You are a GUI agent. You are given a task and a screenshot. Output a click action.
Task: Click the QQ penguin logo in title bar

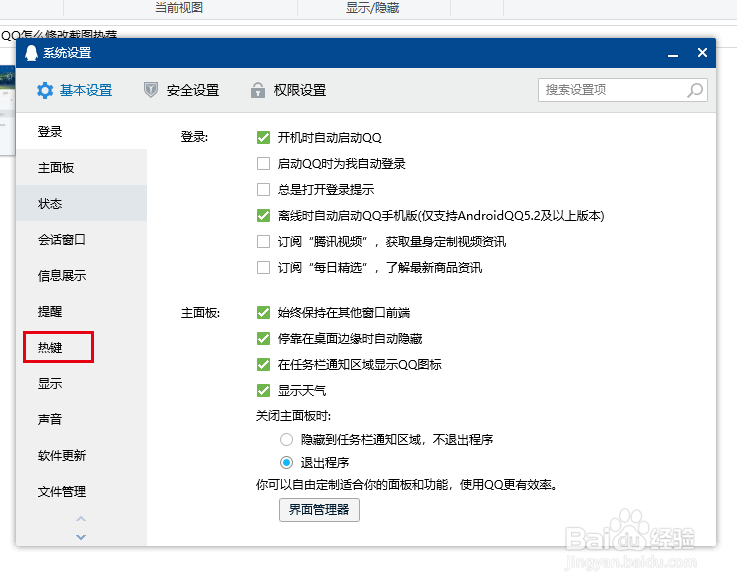[31, 53]
